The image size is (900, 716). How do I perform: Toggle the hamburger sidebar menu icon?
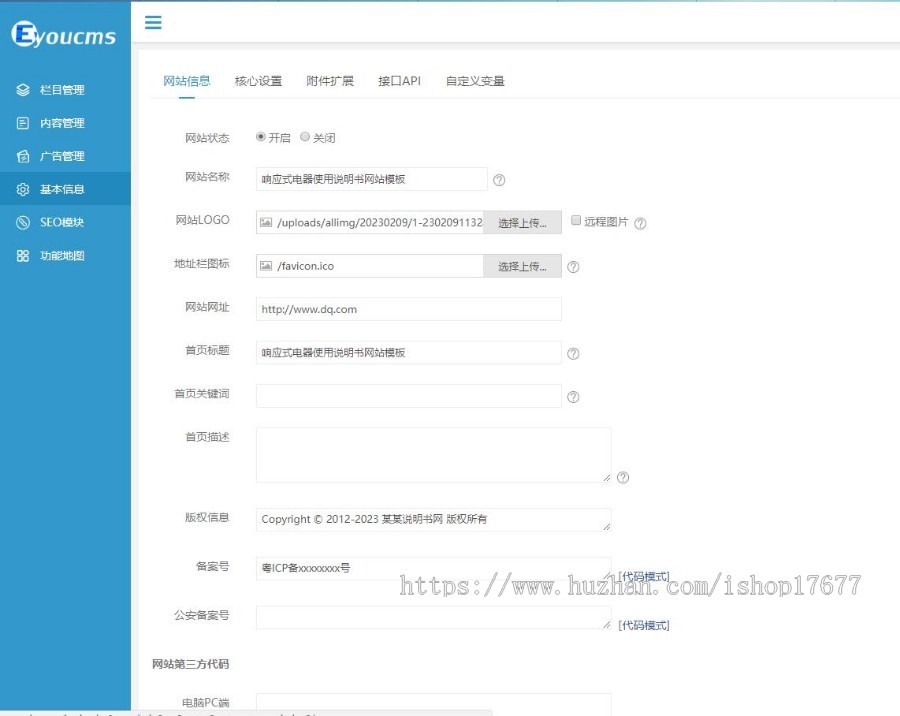tap(153, 22)
